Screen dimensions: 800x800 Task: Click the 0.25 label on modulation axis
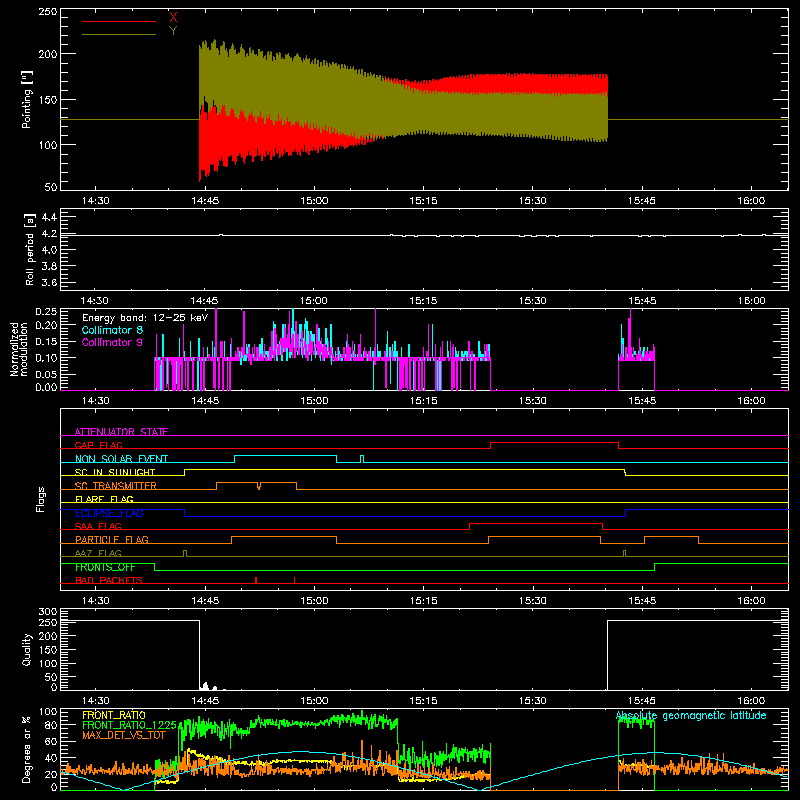[46, 312]
